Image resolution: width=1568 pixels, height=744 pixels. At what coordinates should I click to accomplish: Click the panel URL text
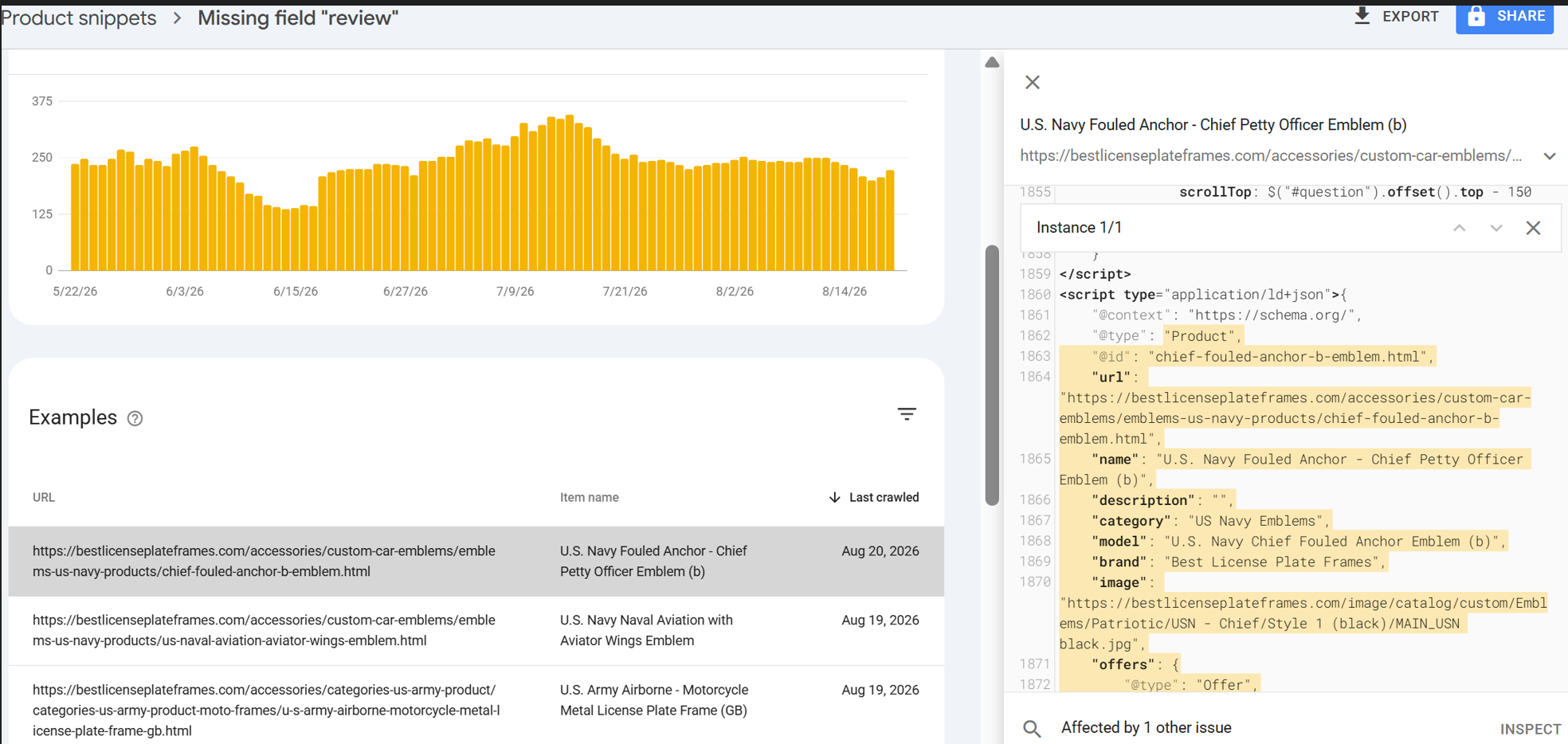1271,156
